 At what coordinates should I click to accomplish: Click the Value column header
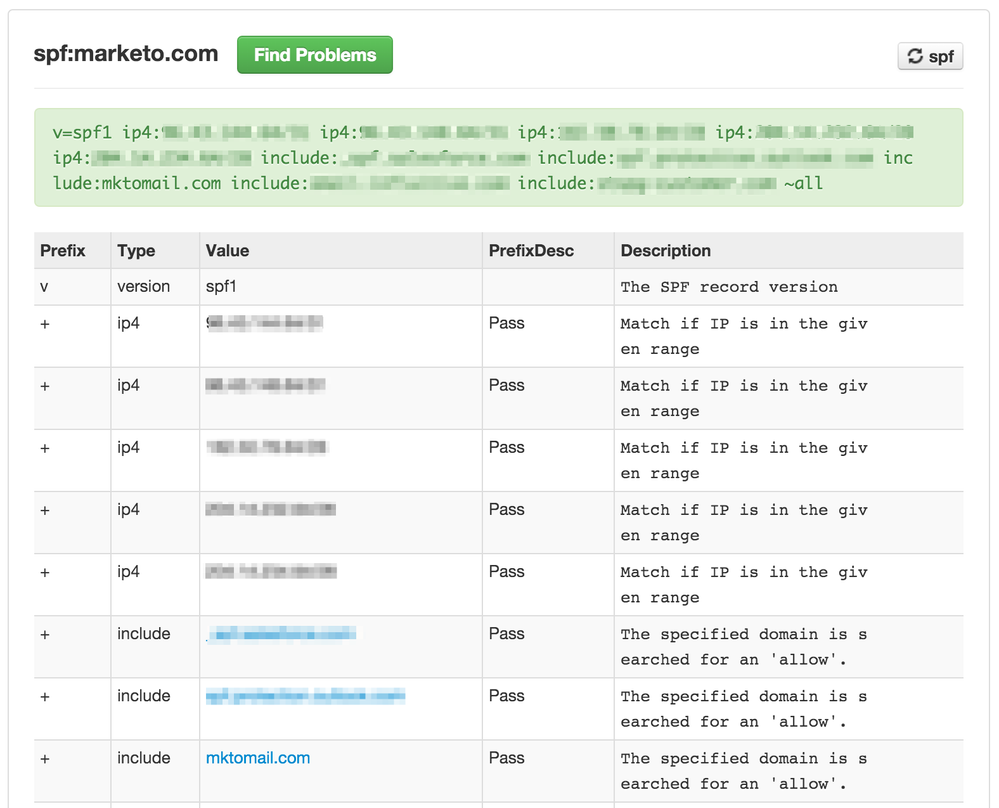pyautogui.click(x=227, y=251)
